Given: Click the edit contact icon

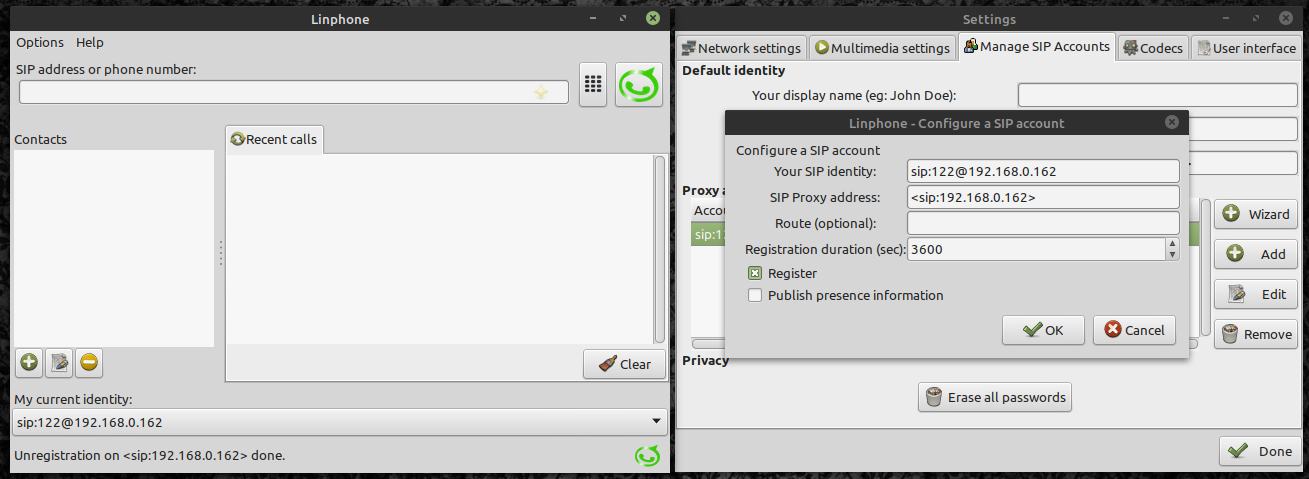Looking at the screenshot, I should pos(59,363).
